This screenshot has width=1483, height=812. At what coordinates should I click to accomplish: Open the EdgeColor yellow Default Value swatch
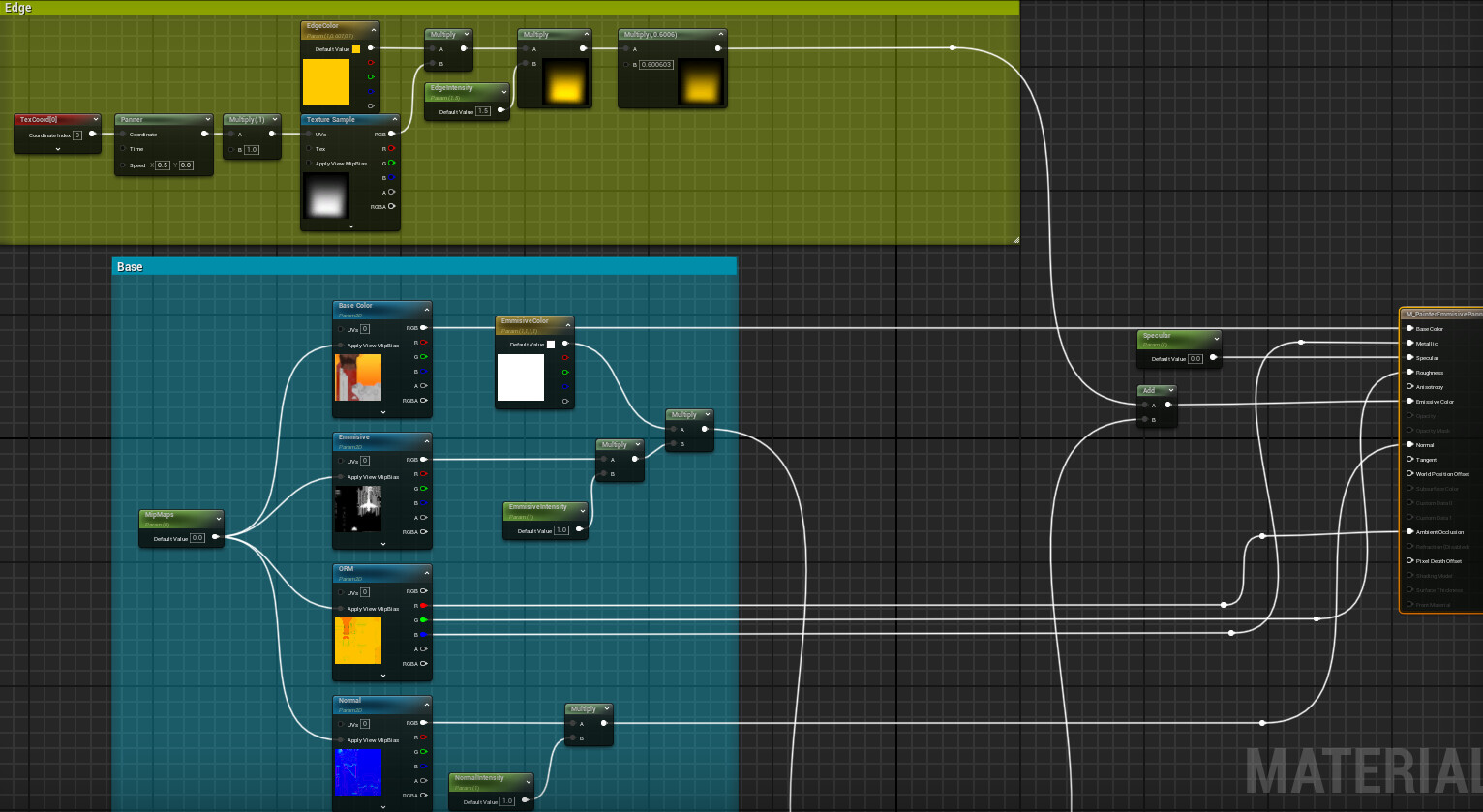coord(356,49)
